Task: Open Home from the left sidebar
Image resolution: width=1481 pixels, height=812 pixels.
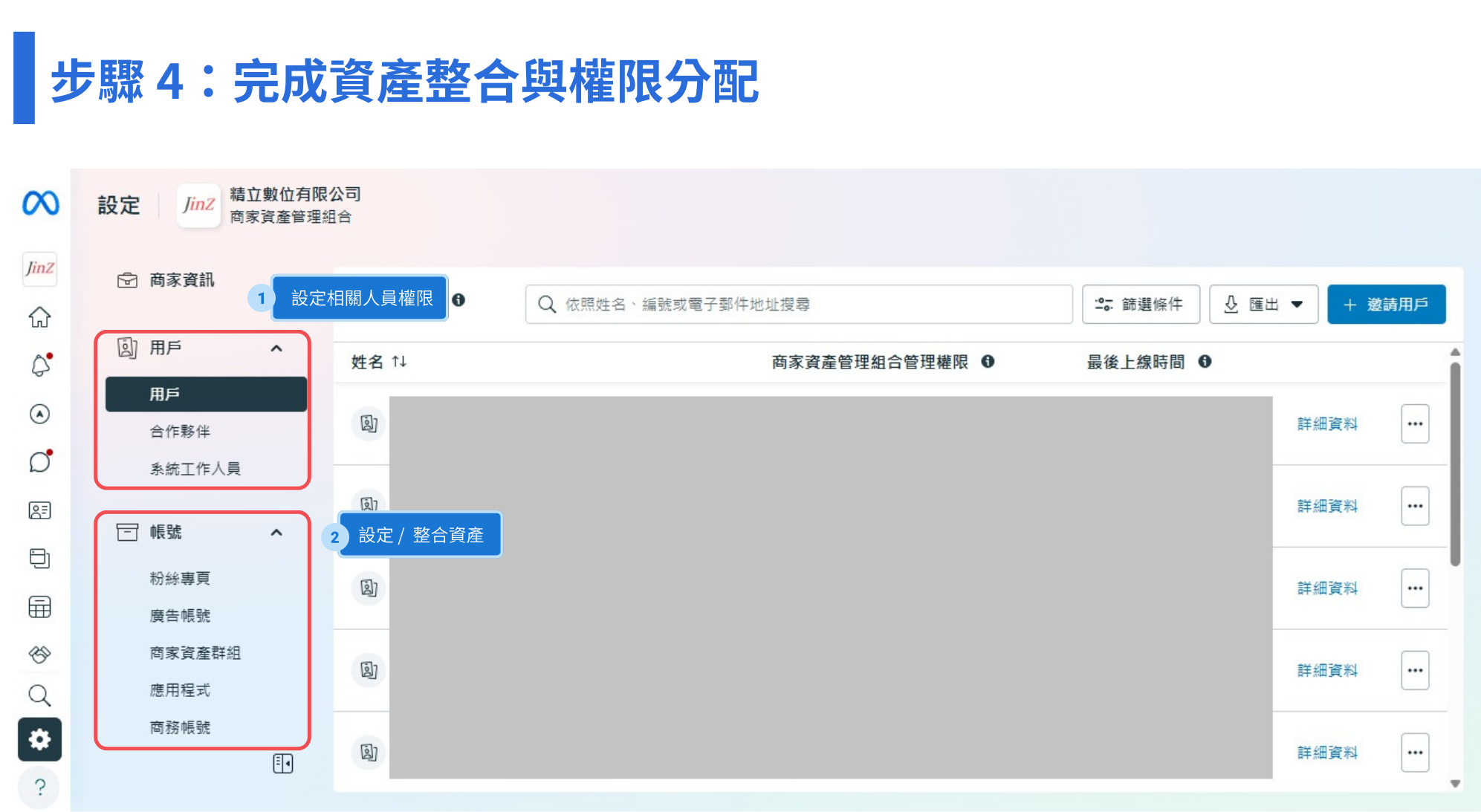Action: coord(40,317)
